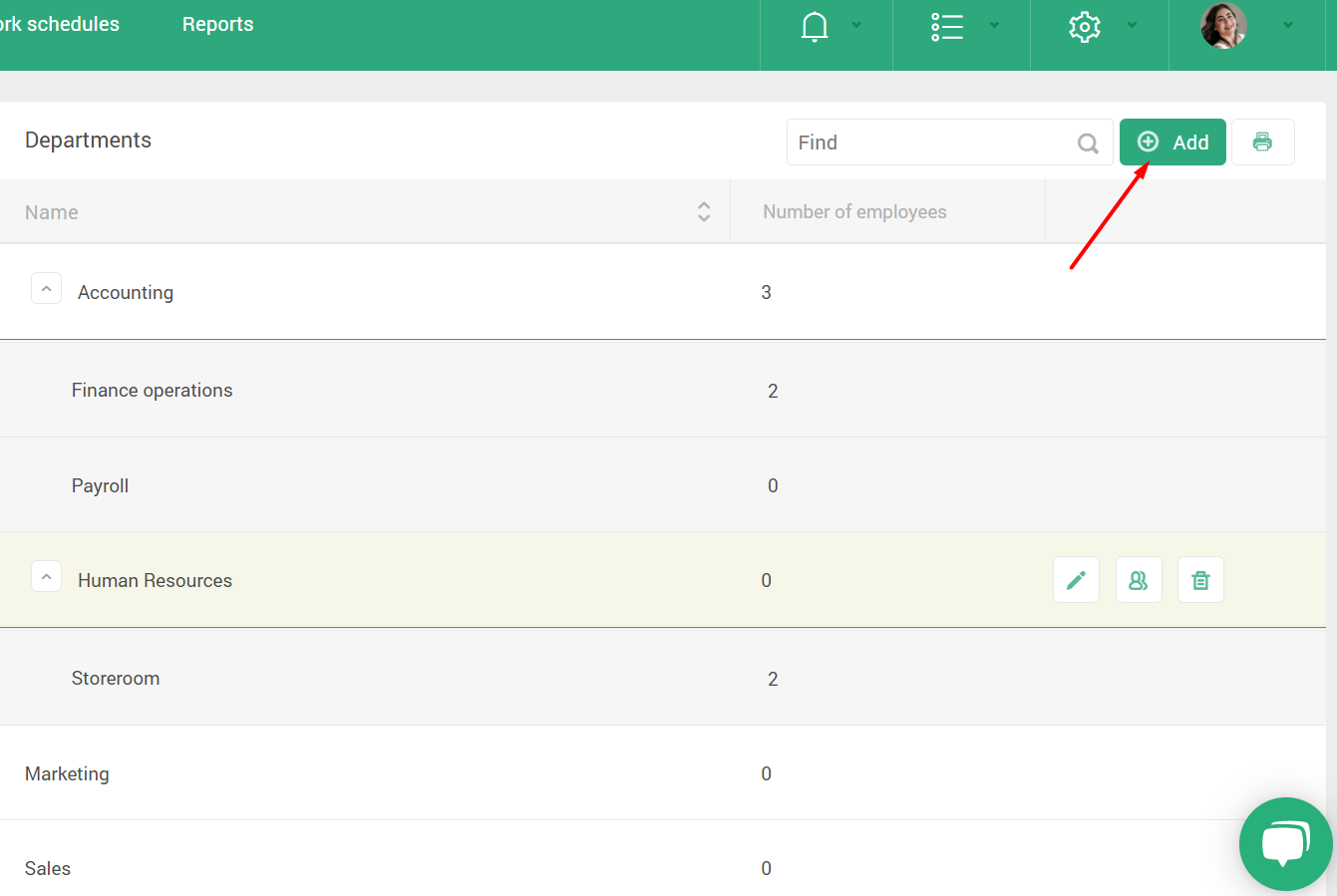The image size is (1337, 896).
Task: Collapse the Accounting department row
Action: (47, 288)
